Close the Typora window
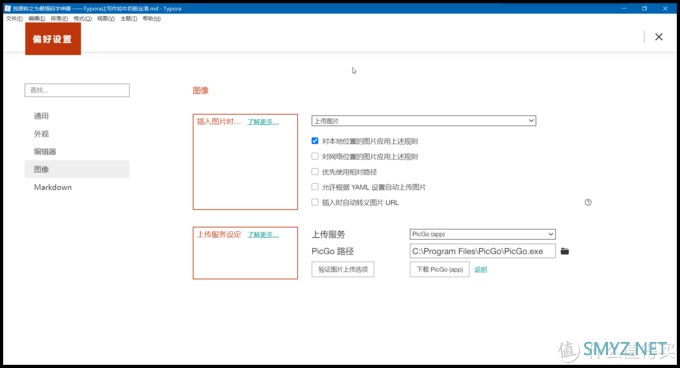680x368 pixels. pos(665,8)
